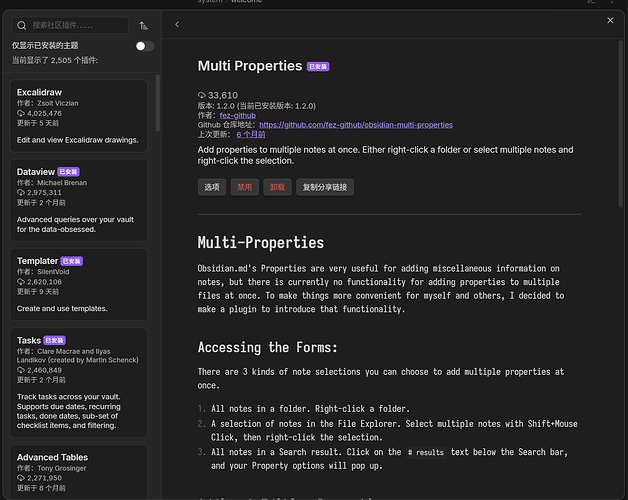Image resolution: width=628 pixels, height=500 pixels.
Task: Click the installed badge on Templater
Action: [72, 261]
